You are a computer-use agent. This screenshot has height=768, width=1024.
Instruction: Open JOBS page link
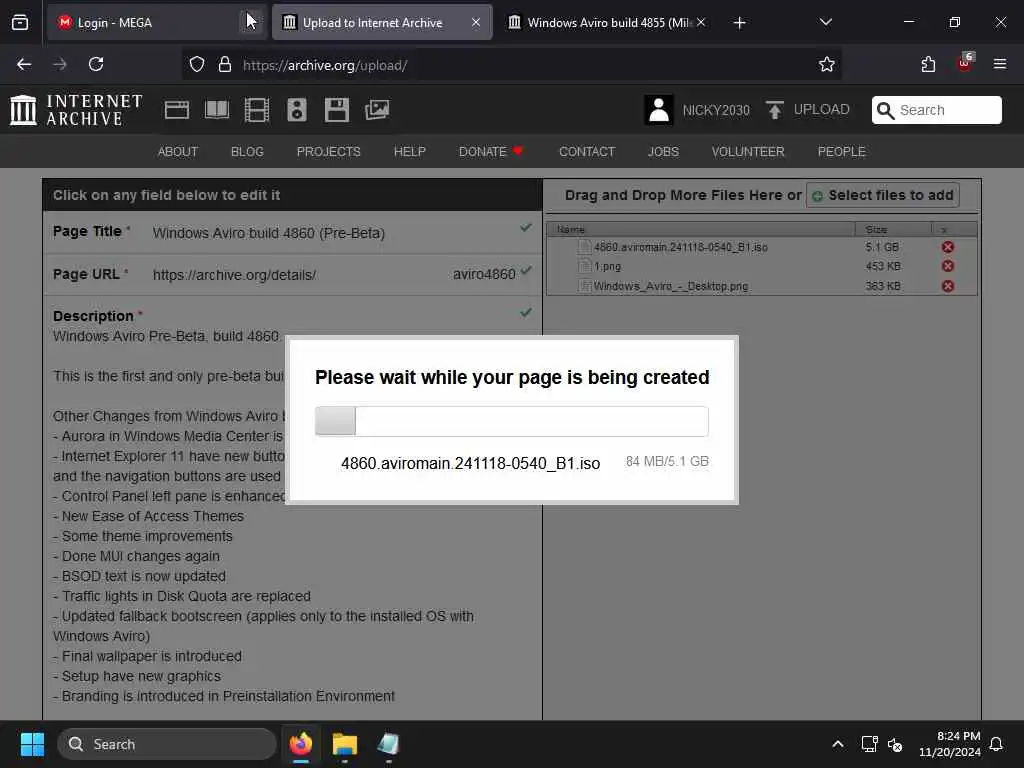664,152
